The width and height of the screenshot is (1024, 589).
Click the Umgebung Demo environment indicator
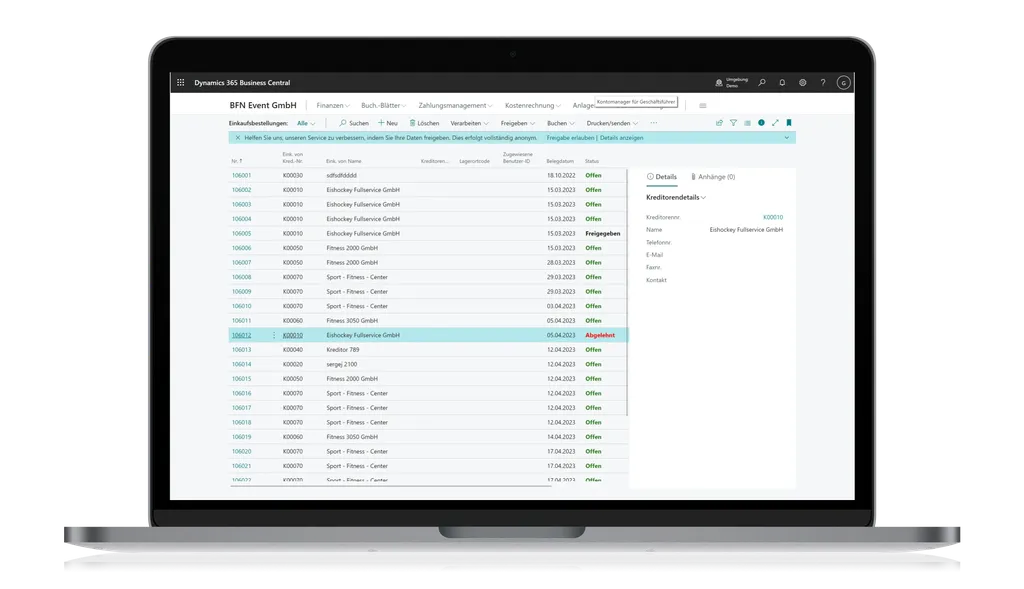(x=731, y=83)
